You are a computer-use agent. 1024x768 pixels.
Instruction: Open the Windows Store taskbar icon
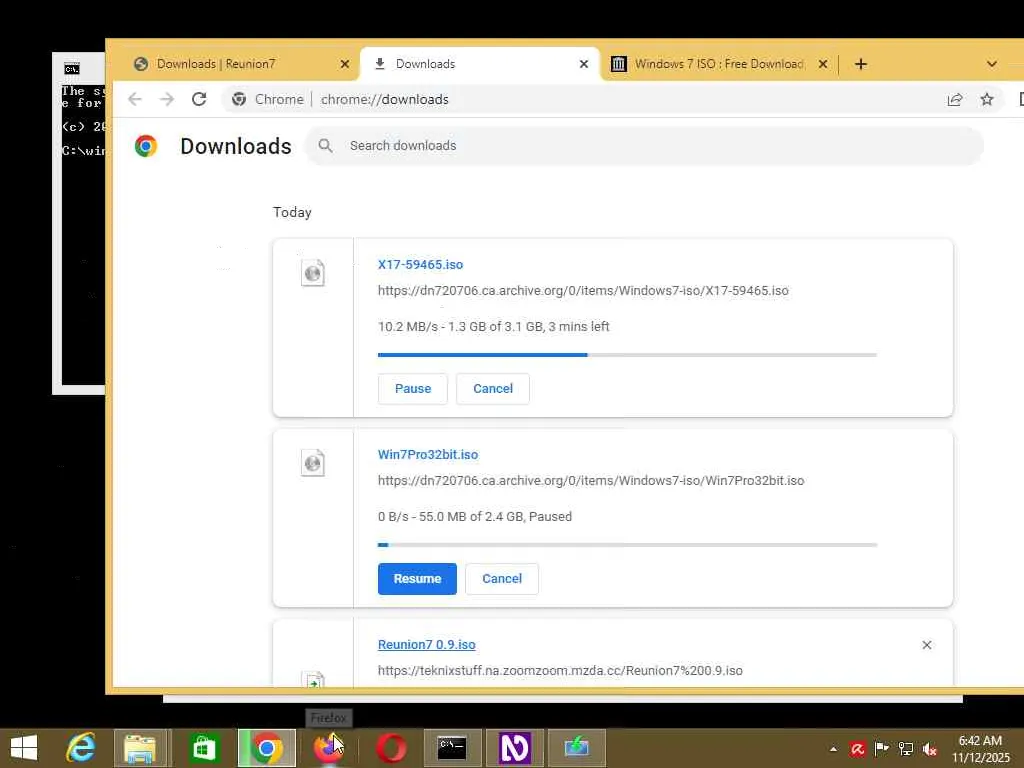(203, 748)
